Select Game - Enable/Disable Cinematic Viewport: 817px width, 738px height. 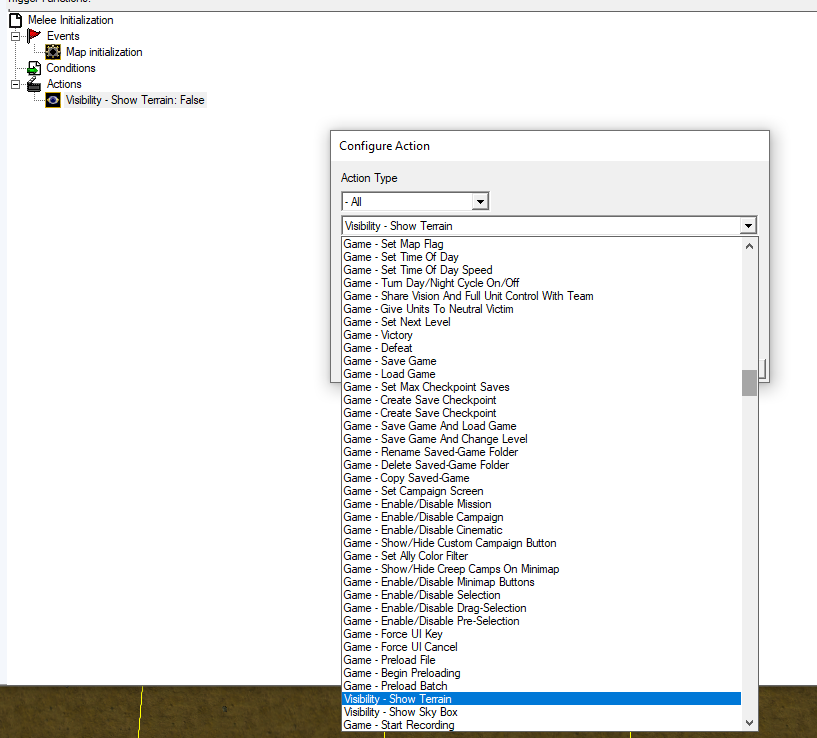coord(541,531)
